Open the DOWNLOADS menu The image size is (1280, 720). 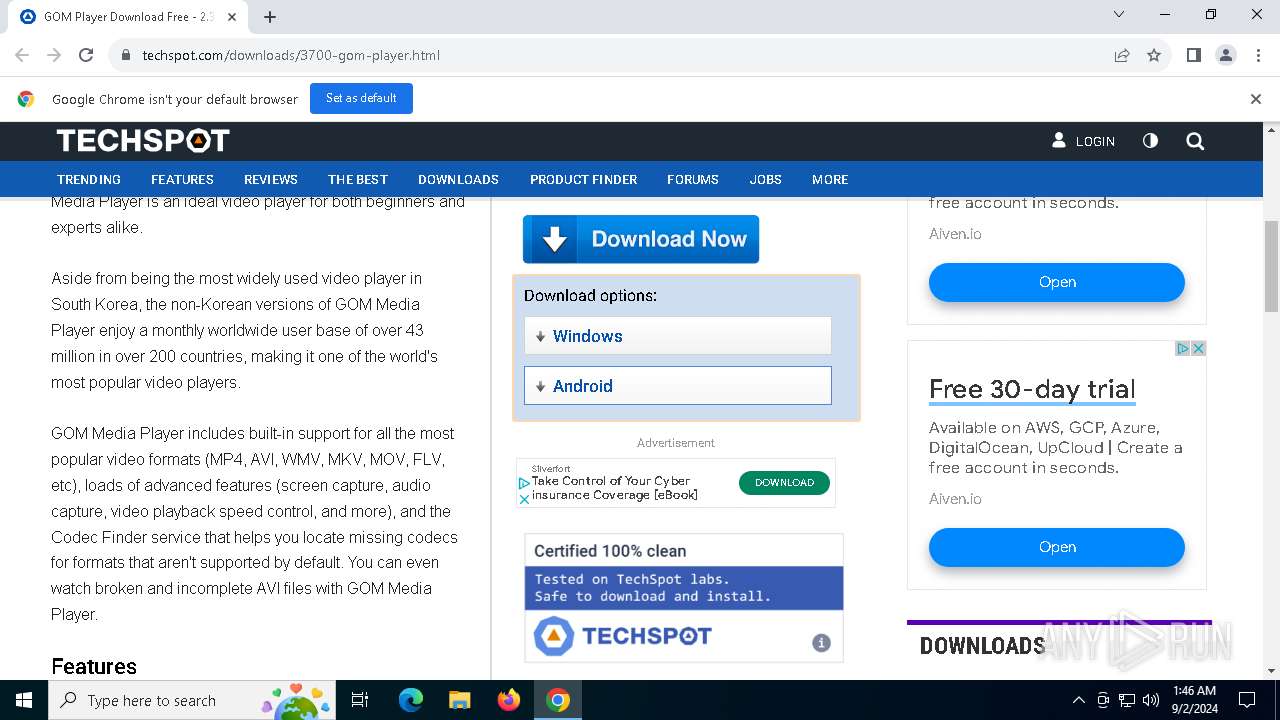click(458, 180)
